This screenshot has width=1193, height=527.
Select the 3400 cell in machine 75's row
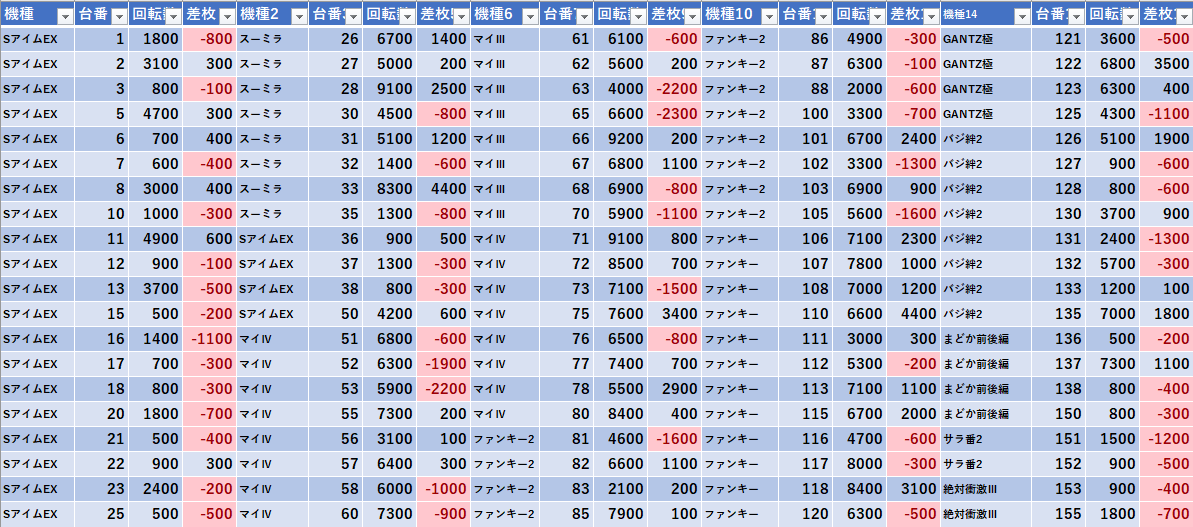[674, 314]
